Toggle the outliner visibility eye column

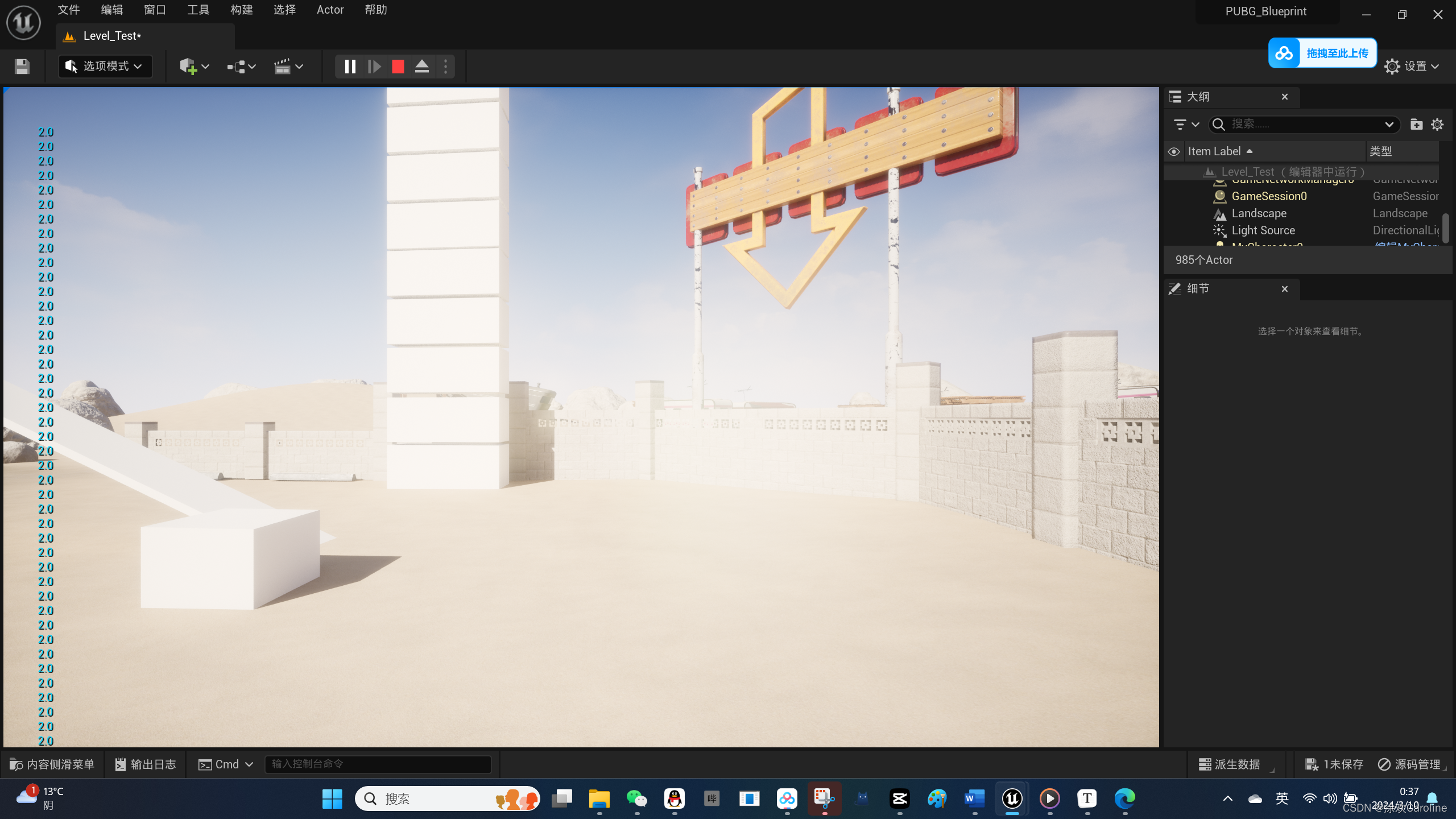click(x=1174, y=152)
